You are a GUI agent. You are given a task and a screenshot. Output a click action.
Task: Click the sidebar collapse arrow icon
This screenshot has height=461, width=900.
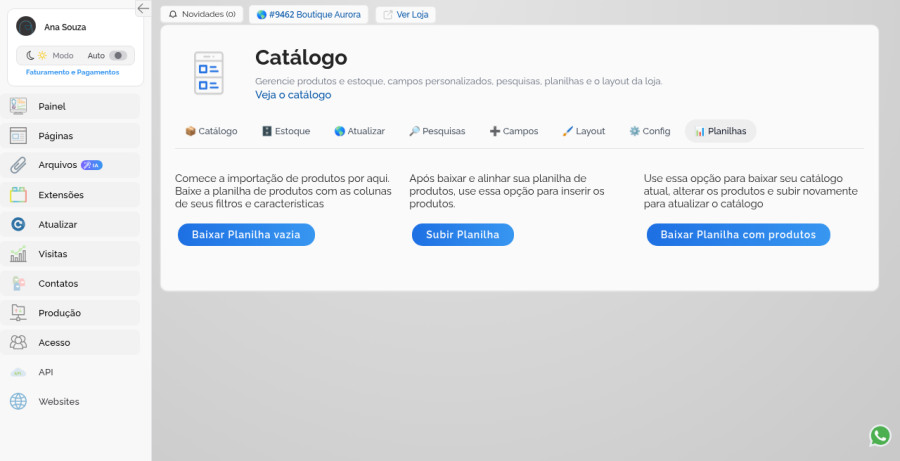(x=143, y=8)
